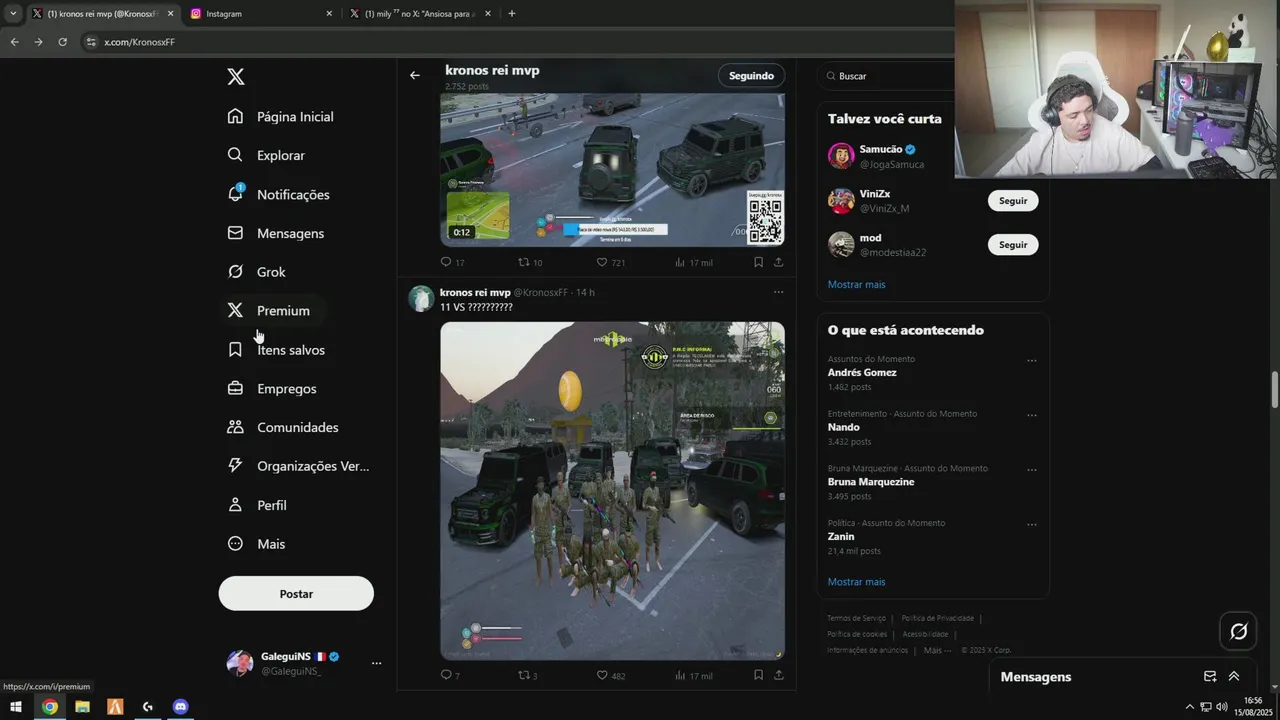Open Comunidades people icon

pos(235,427)
